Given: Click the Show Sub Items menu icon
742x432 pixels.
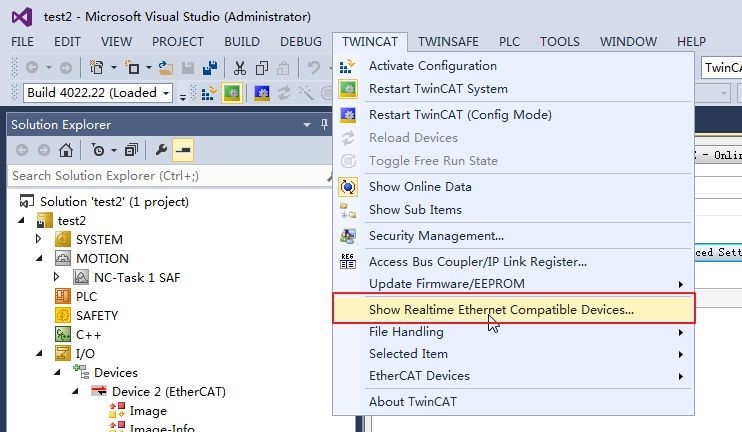Looking at the screenshot, I should [x=348, y=210].
